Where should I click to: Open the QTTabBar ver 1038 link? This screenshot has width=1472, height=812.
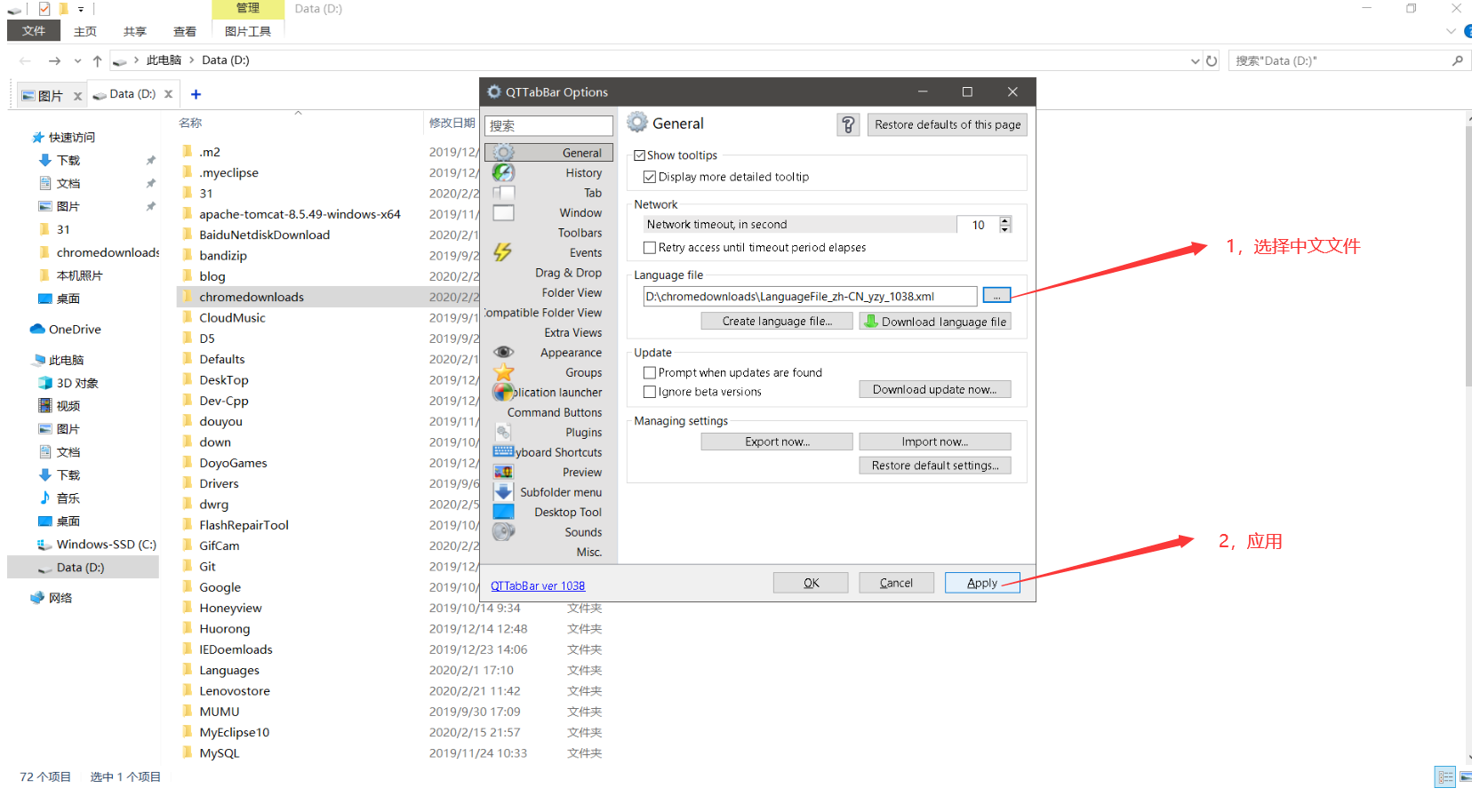coord(538,585)
